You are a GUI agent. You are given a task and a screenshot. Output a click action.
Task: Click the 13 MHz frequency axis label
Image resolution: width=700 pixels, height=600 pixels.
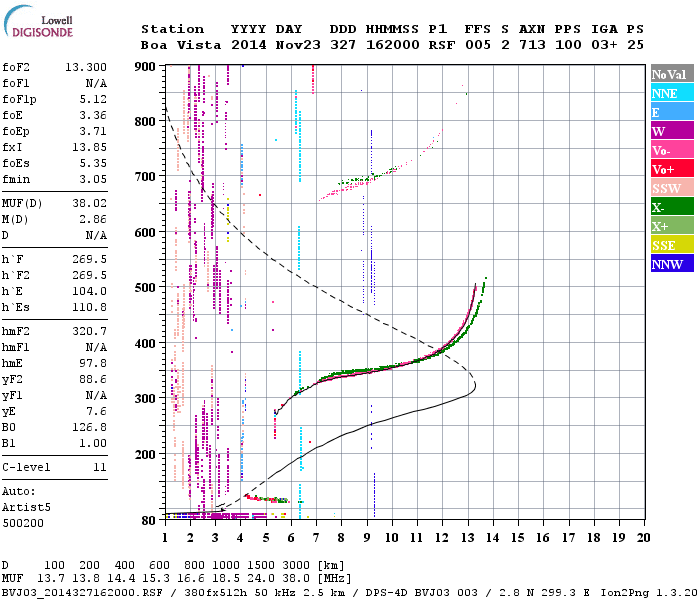(467, 538)
